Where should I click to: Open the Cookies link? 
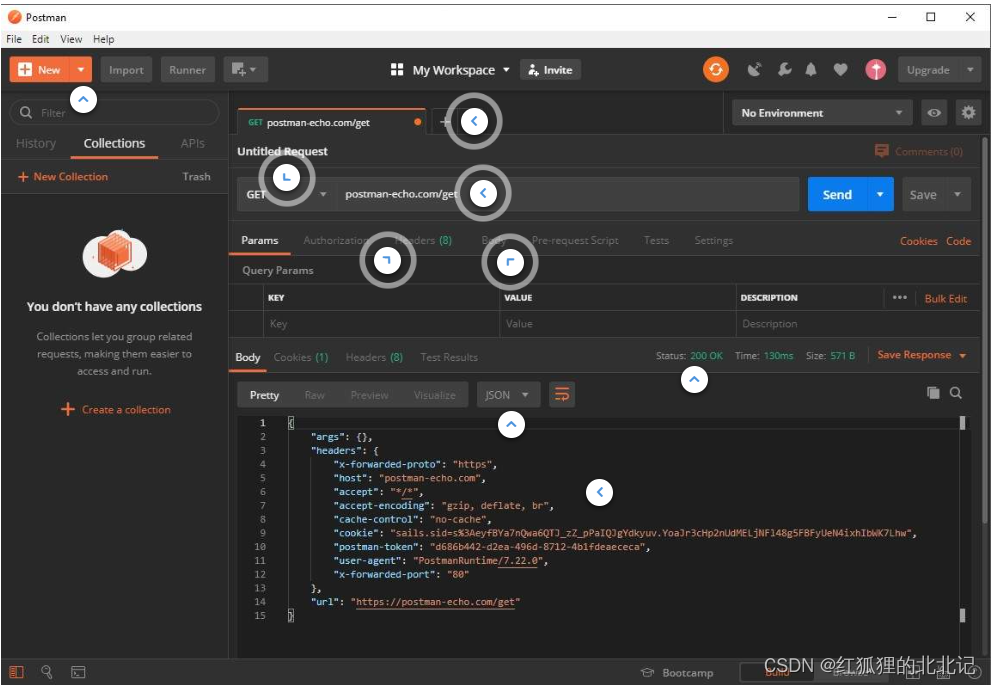(x=919, y=241)
